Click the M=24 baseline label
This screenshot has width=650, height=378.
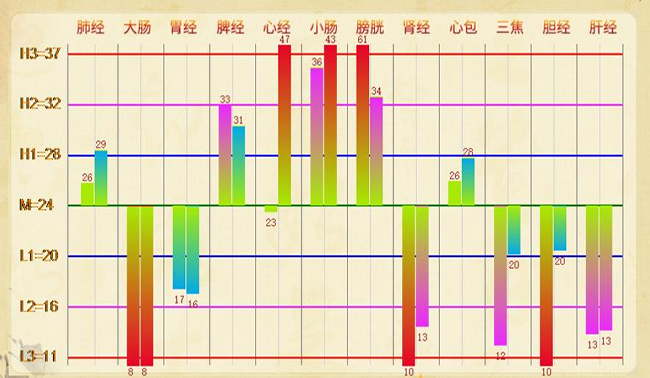[36, 205]
